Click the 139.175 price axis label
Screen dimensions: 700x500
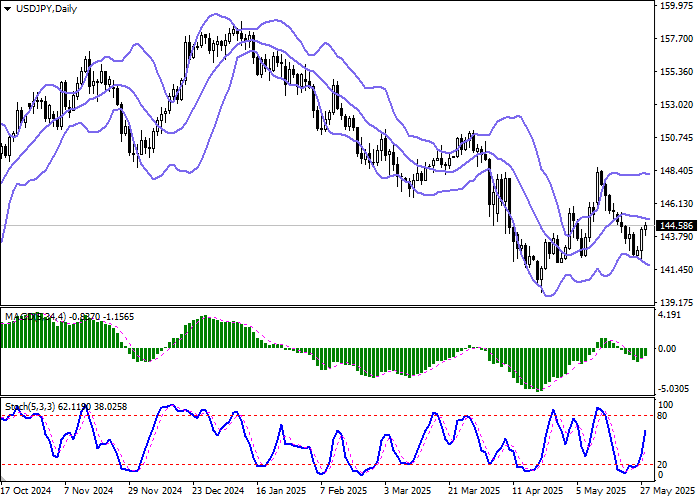click(677, 302)
